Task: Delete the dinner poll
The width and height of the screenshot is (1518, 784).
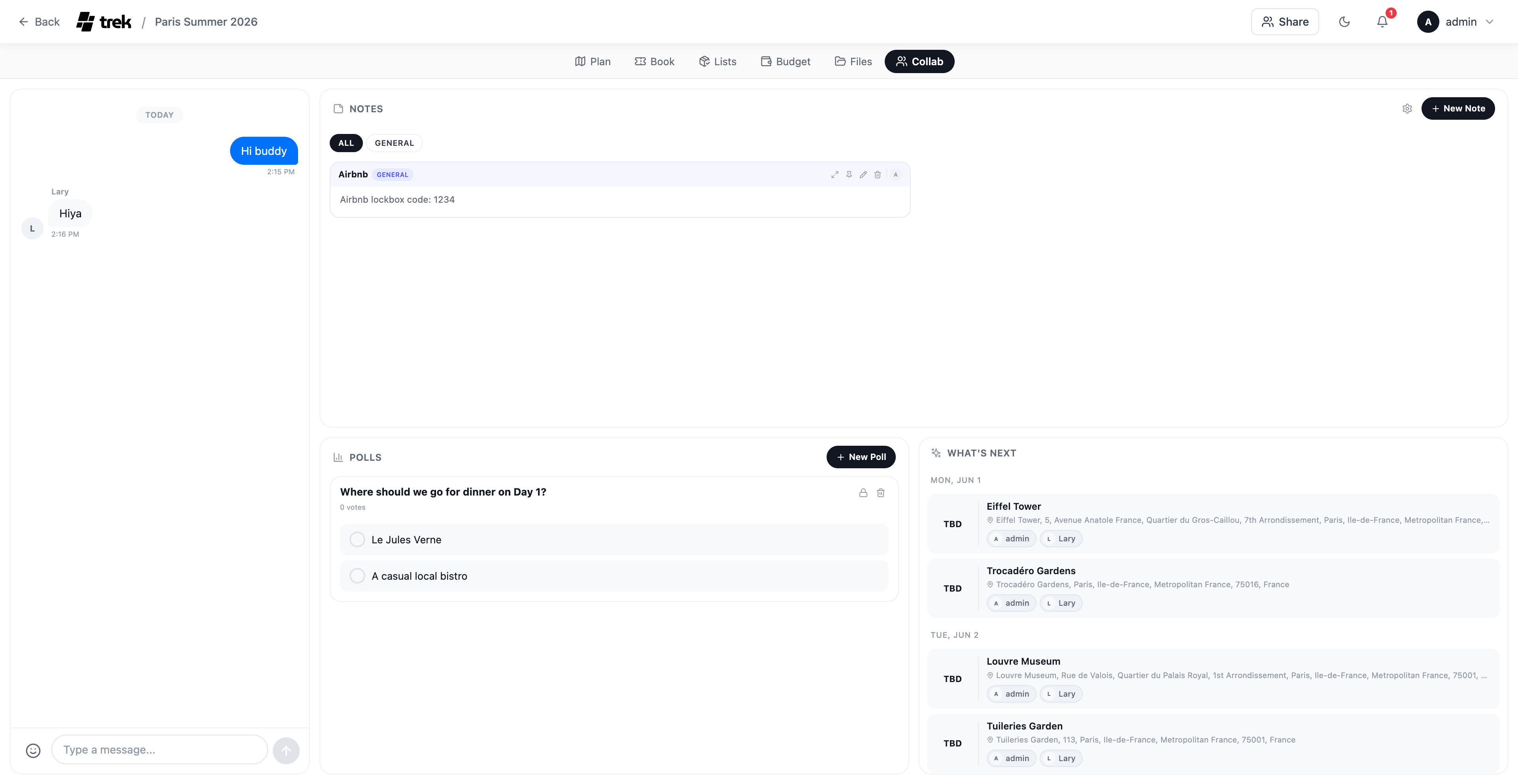Action: 880,492
